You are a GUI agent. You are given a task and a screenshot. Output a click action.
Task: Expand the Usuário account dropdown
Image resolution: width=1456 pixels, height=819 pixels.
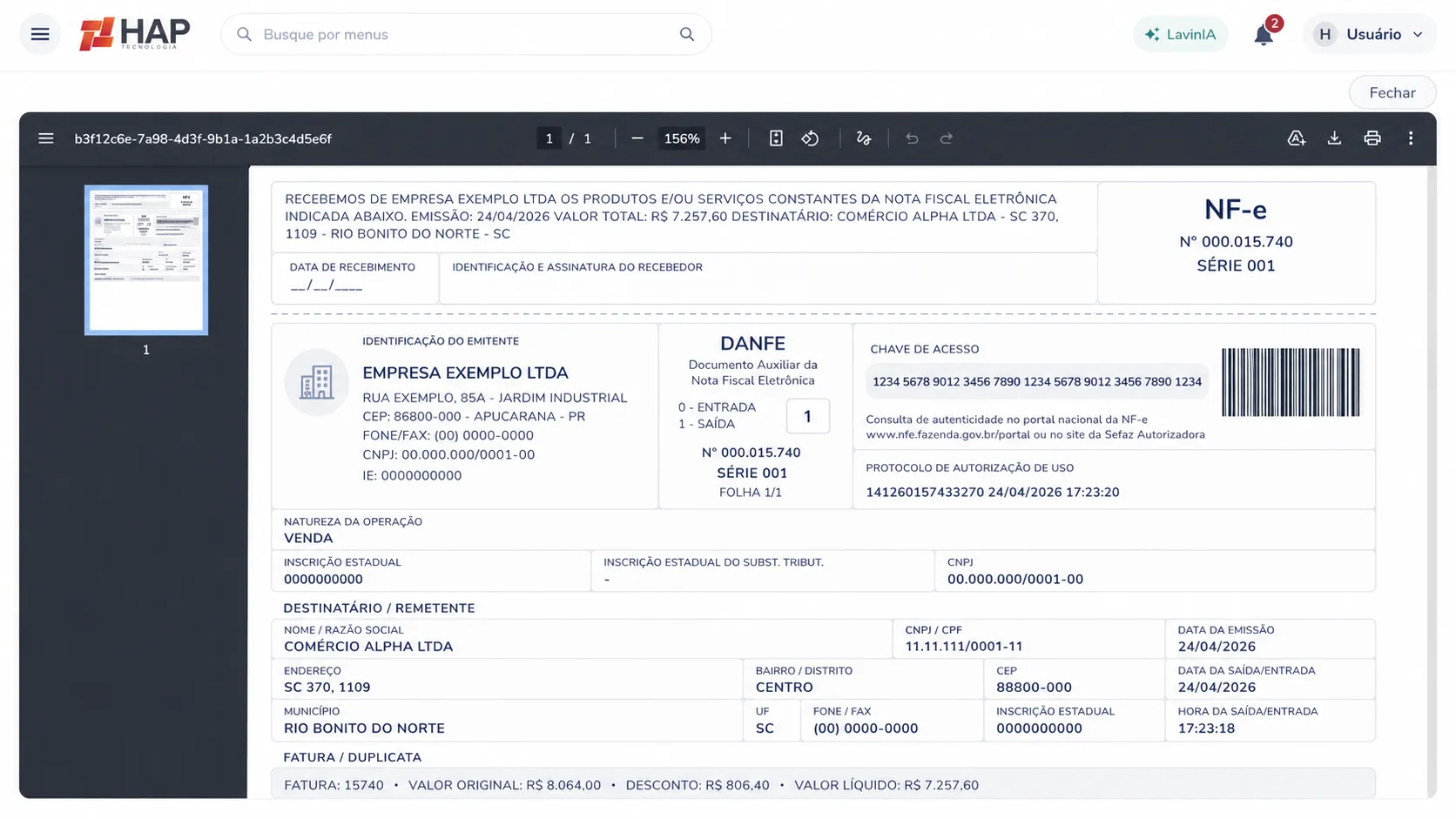click(x=1370, y=35)
